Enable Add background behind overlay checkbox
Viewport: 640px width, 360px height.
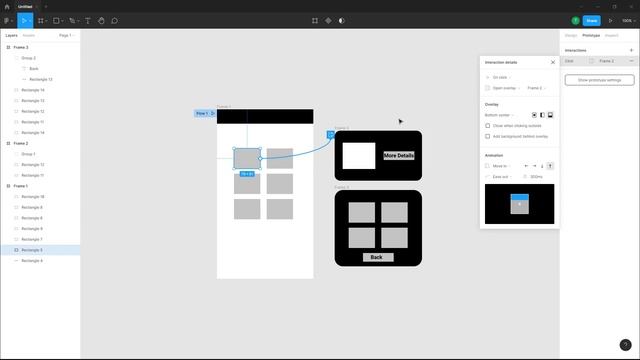[488, 136]
